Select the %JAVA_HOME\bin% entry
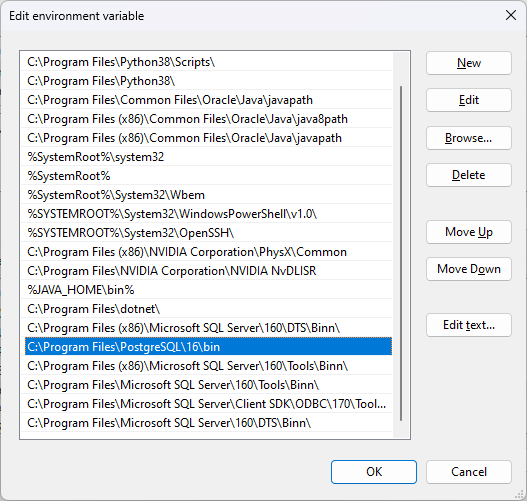Viewport: 527px width, 501px height. [x=208, y=290]
